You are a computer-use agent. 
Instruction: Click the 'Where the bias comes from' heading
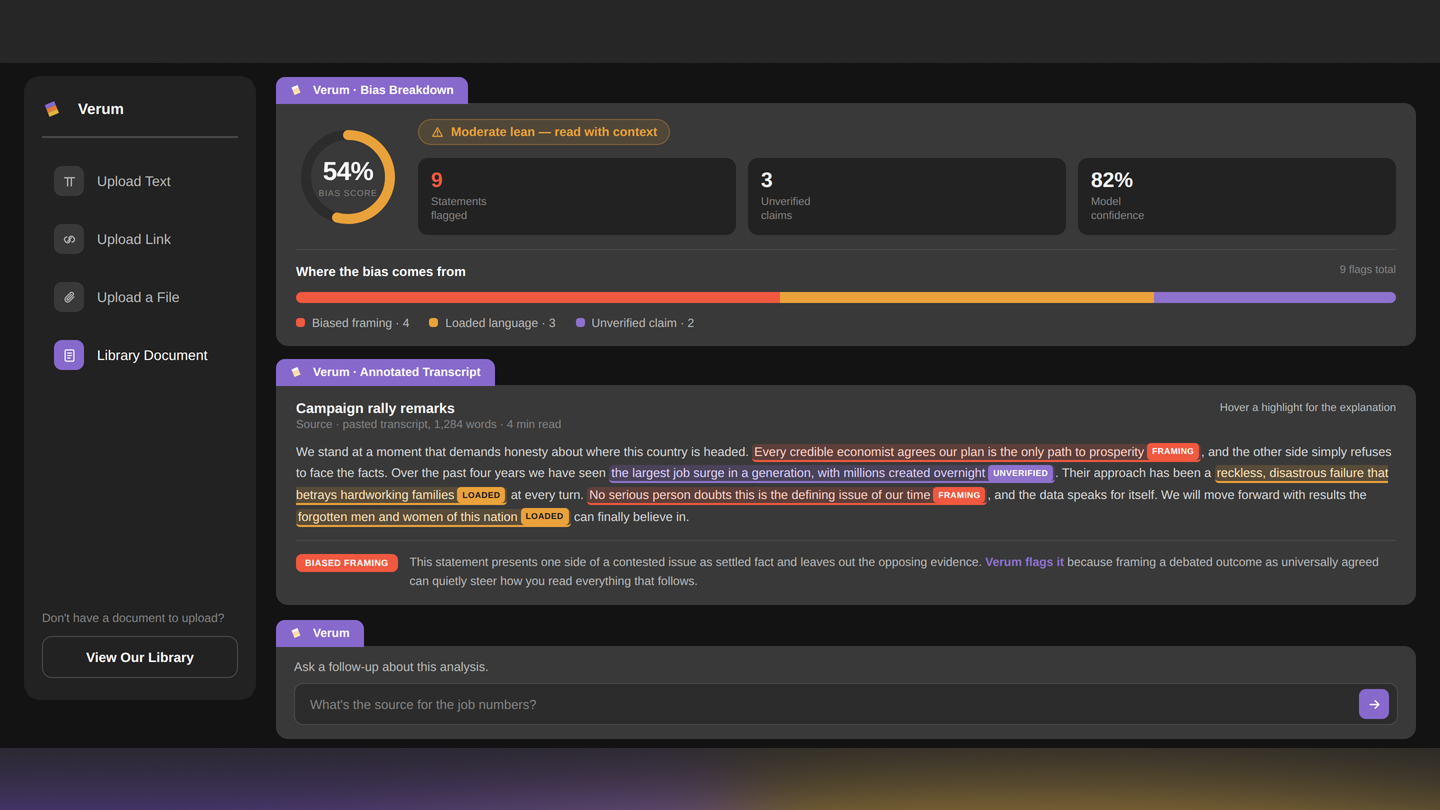coord(381,272)
